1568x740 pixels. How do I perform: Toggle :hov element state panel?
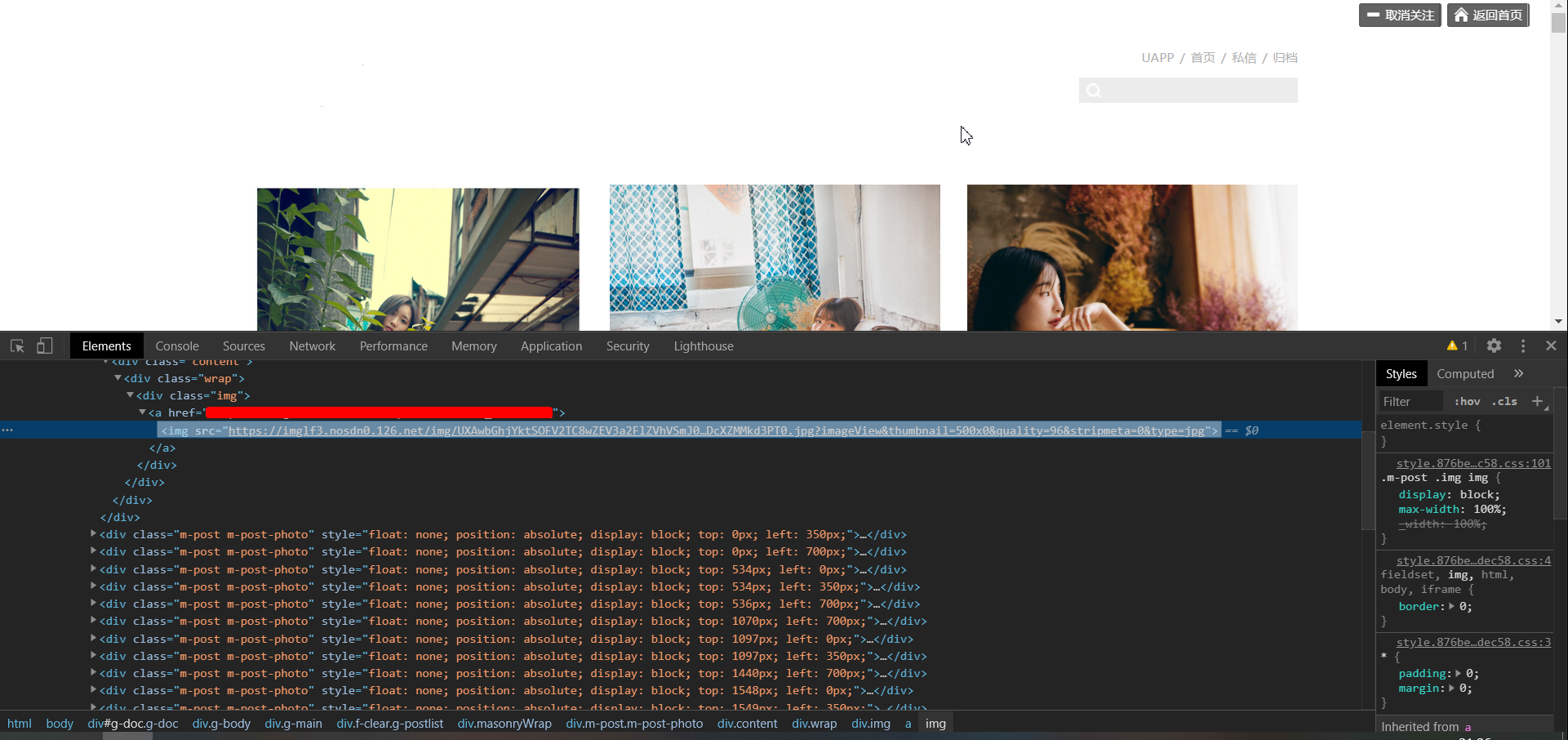coord(1467,401)
